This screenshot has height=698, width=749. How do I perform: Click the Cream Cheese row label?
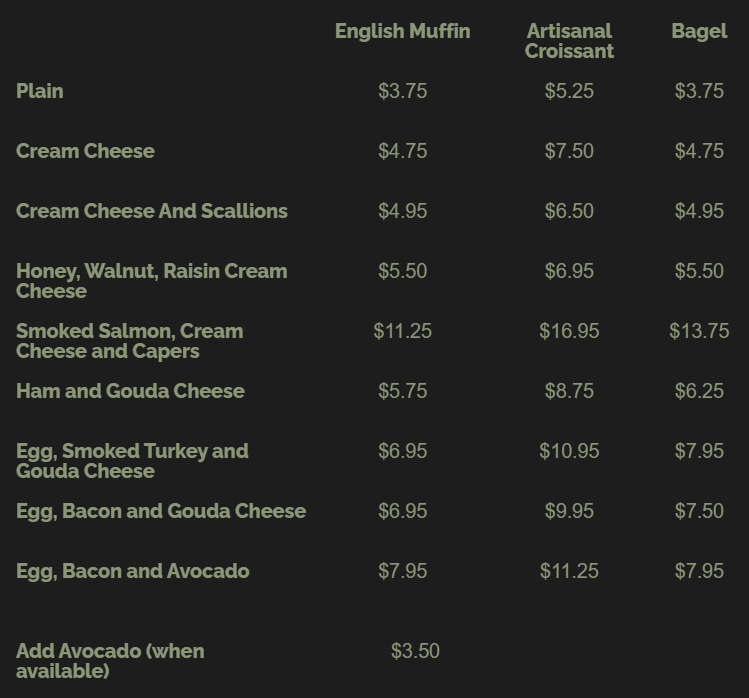pyautogui.click(x=85, y=151)
